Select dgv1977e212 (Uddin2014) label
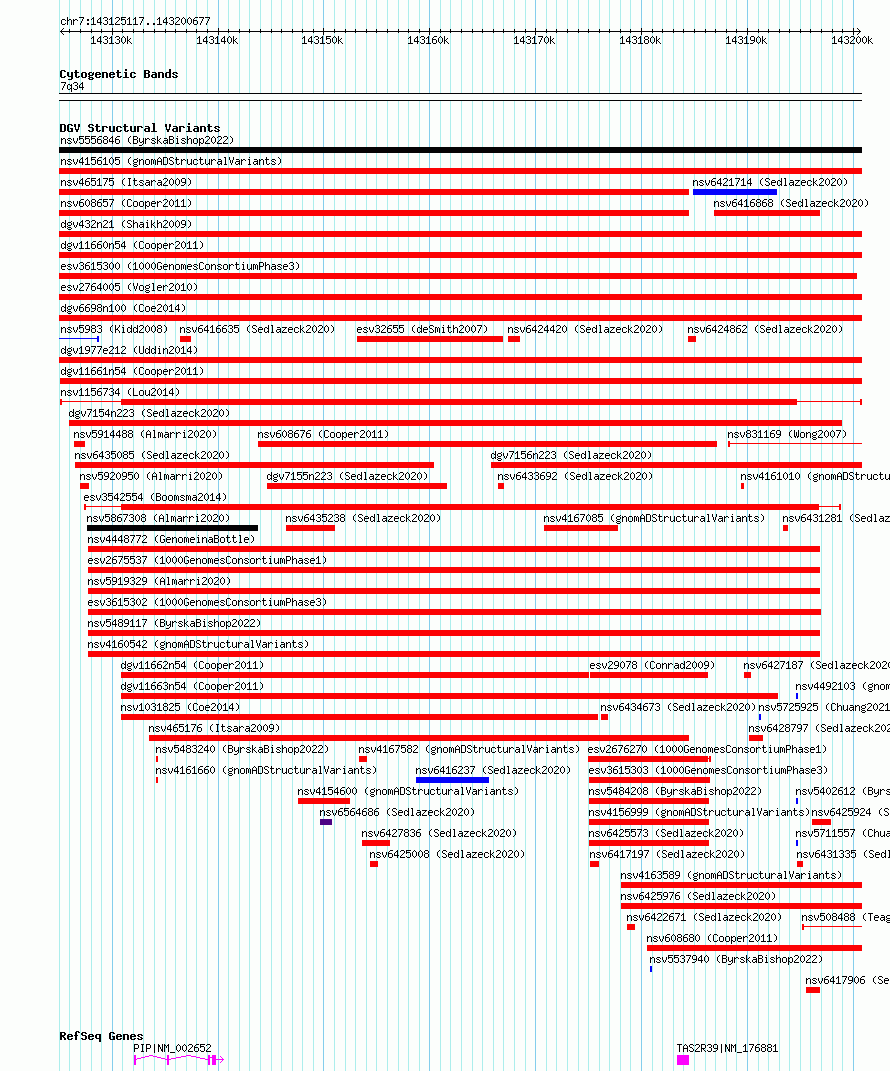890x1071 pixels. tap(128, 350)
